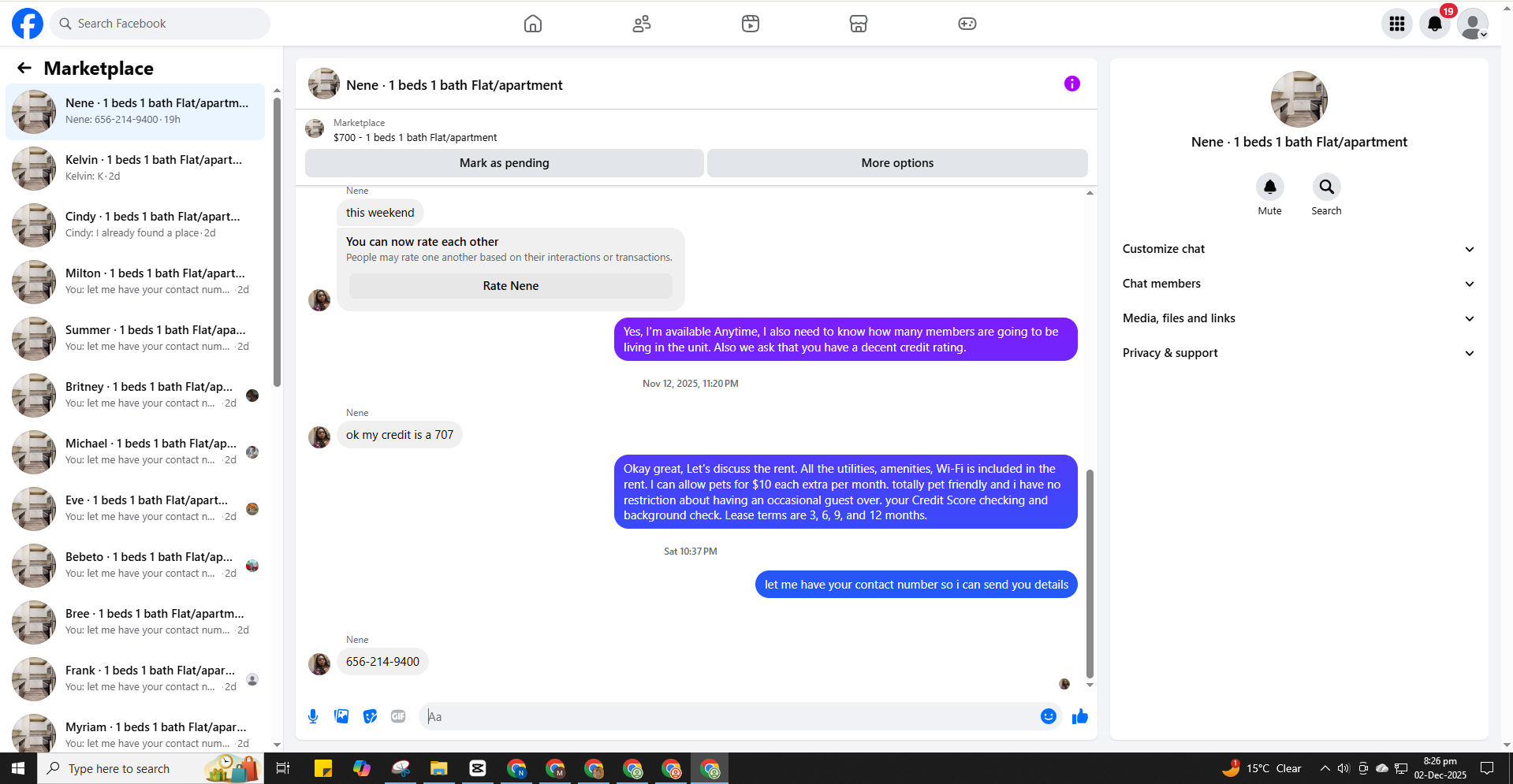The image size is (1513, 784).
Task: Click the Rate Nene button
Action: pyautogui.click(x=511, y=286)
